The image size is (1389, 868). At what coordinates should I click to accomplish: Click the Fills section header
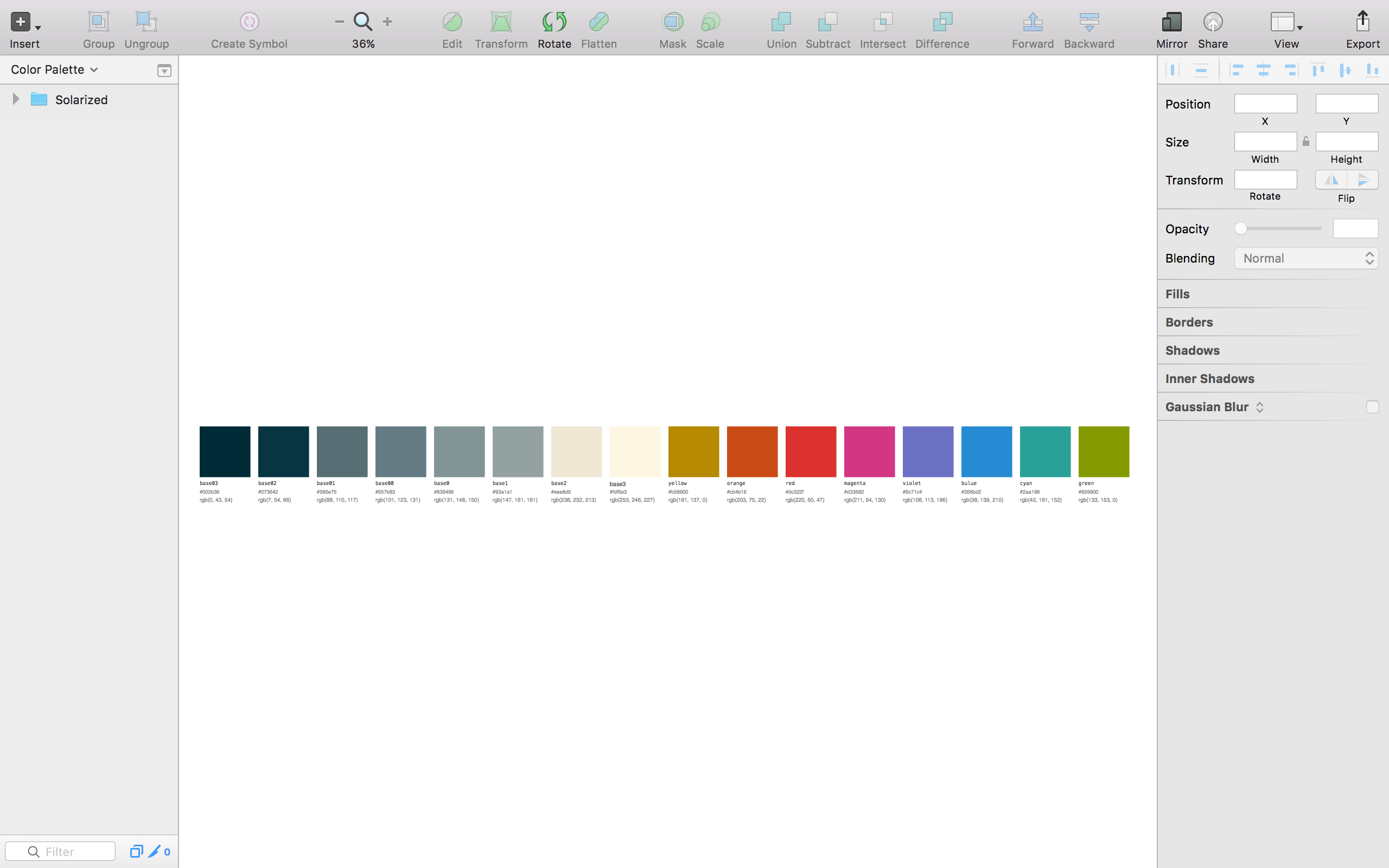click(x=1177, y=294)
